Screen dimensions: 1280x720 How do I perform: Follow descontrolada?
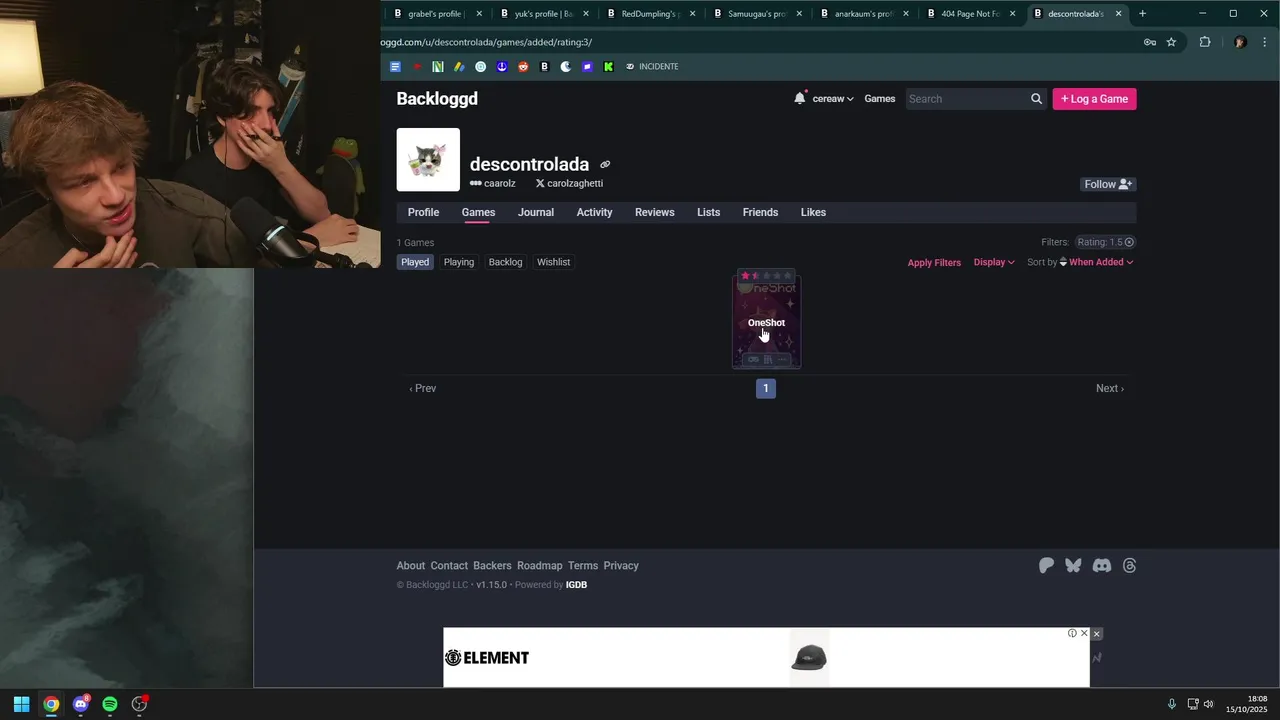point(1108,184)
